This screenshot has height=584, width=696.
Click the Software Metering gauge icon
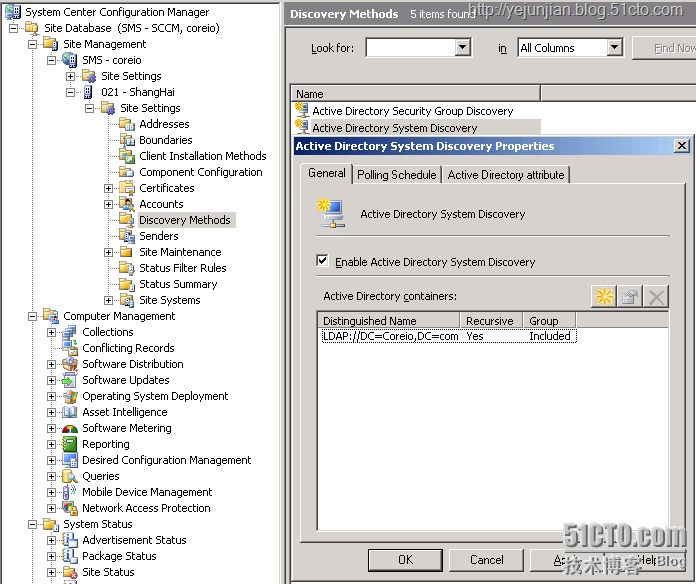[70, 428]
